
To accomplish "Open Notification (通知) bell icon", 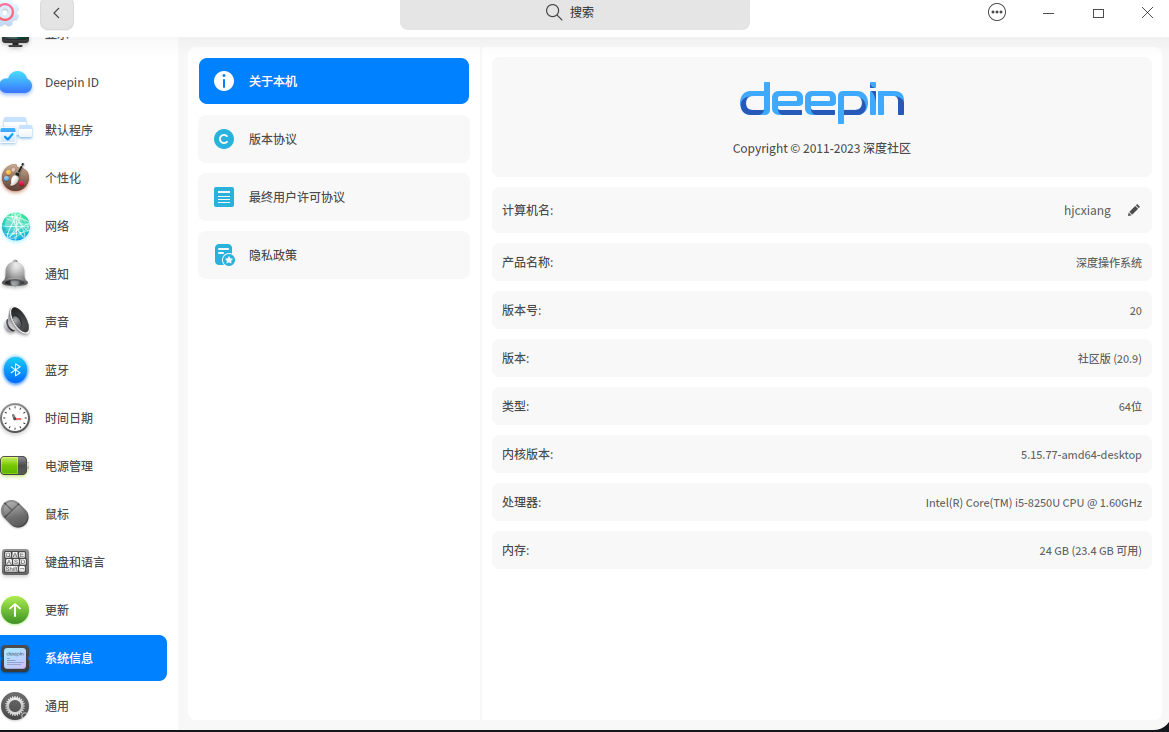I will 16,274.
